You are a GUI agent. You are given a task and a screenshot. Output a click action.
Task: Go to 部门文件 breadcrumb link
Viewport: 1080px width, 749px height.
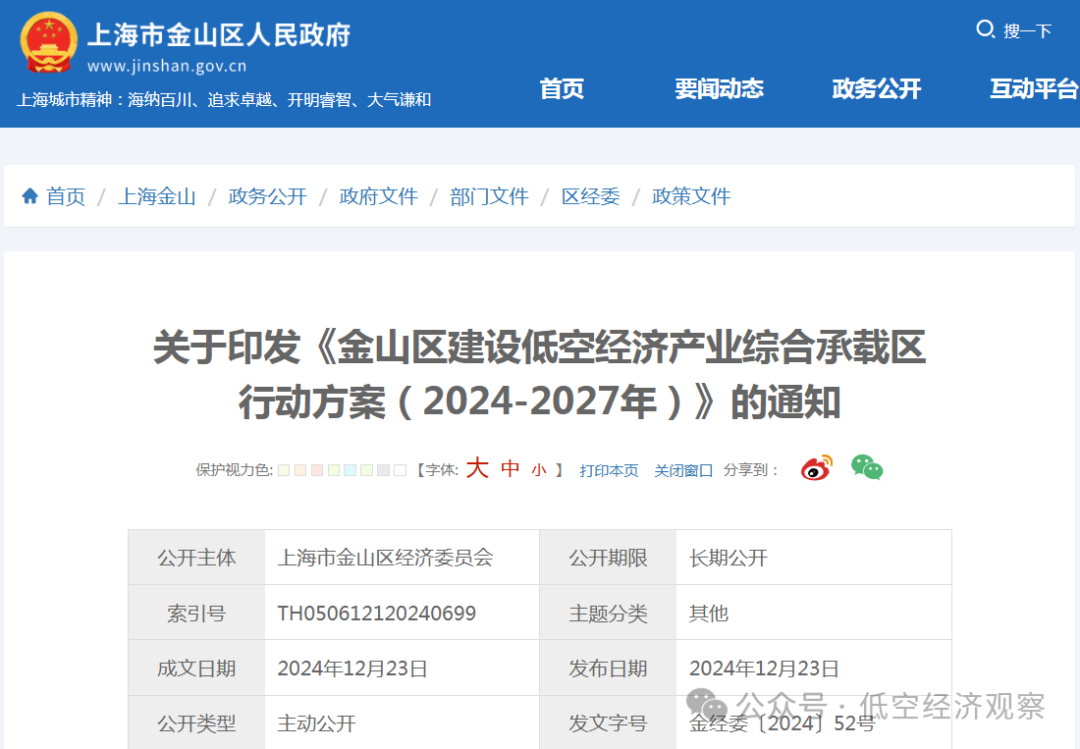click(x=489, y=196)
